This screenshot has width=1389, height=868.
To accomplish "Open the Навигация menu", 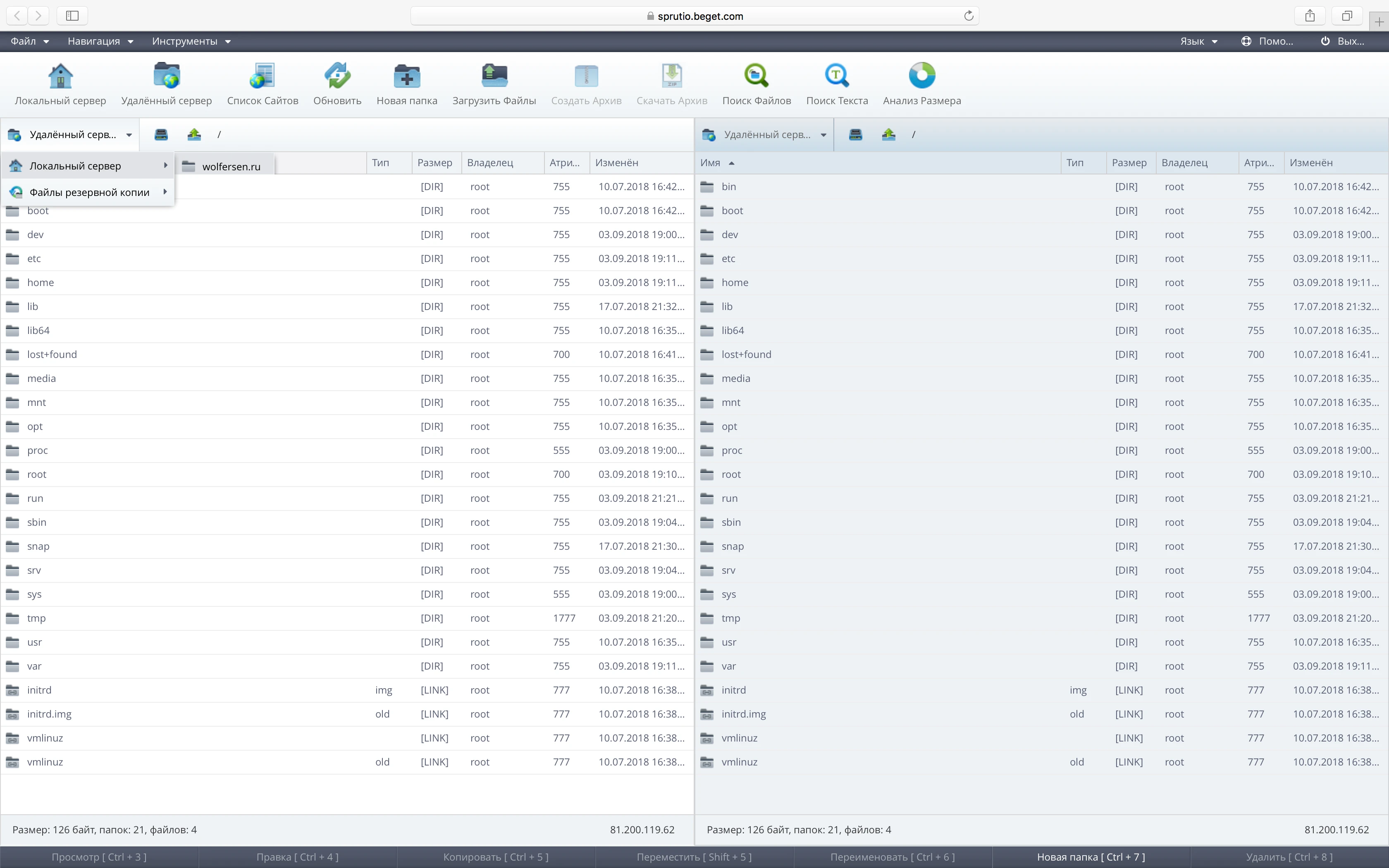I will (100, 41).
